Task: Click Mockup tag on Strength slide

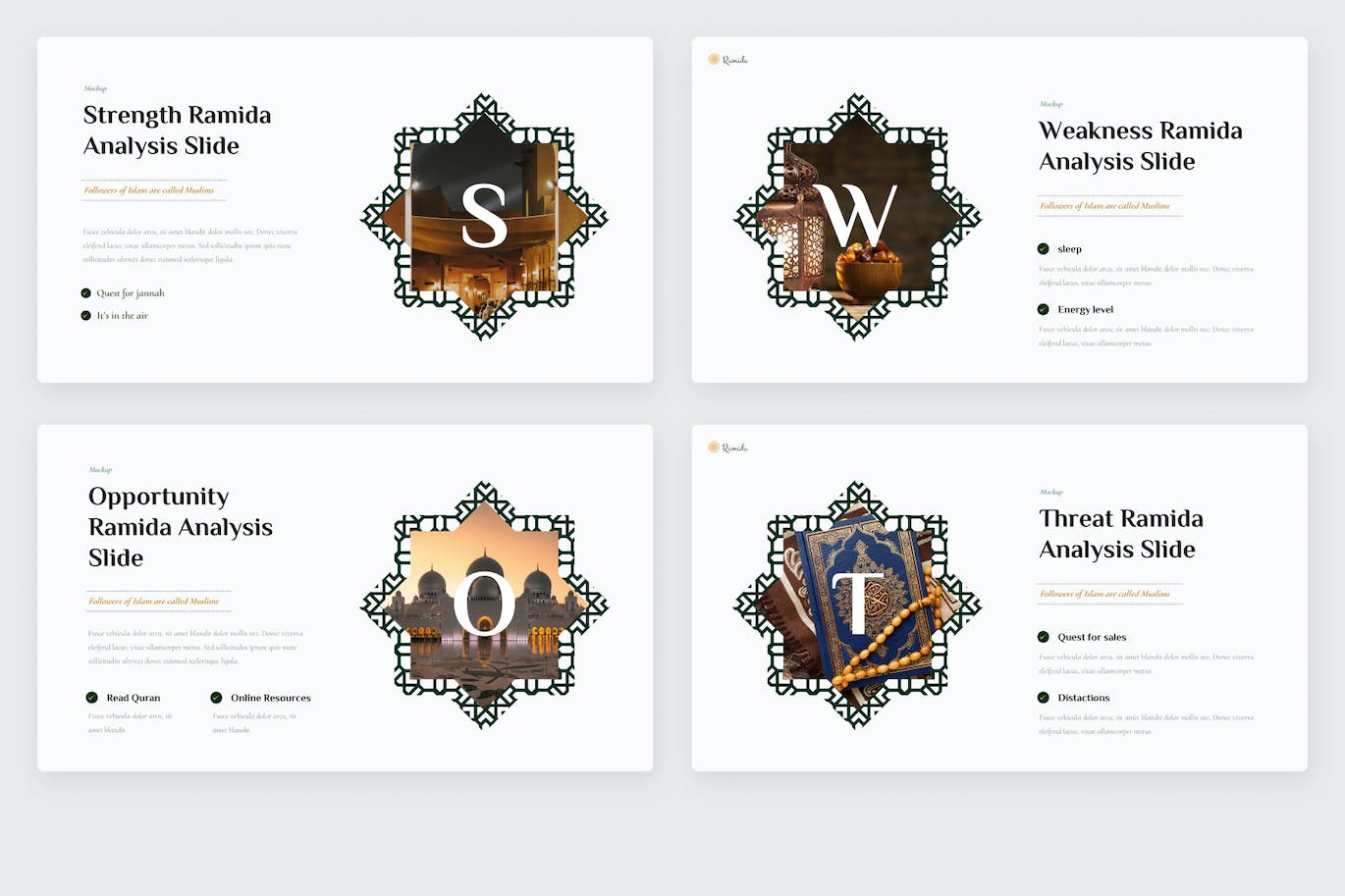Action: [95, 88]
